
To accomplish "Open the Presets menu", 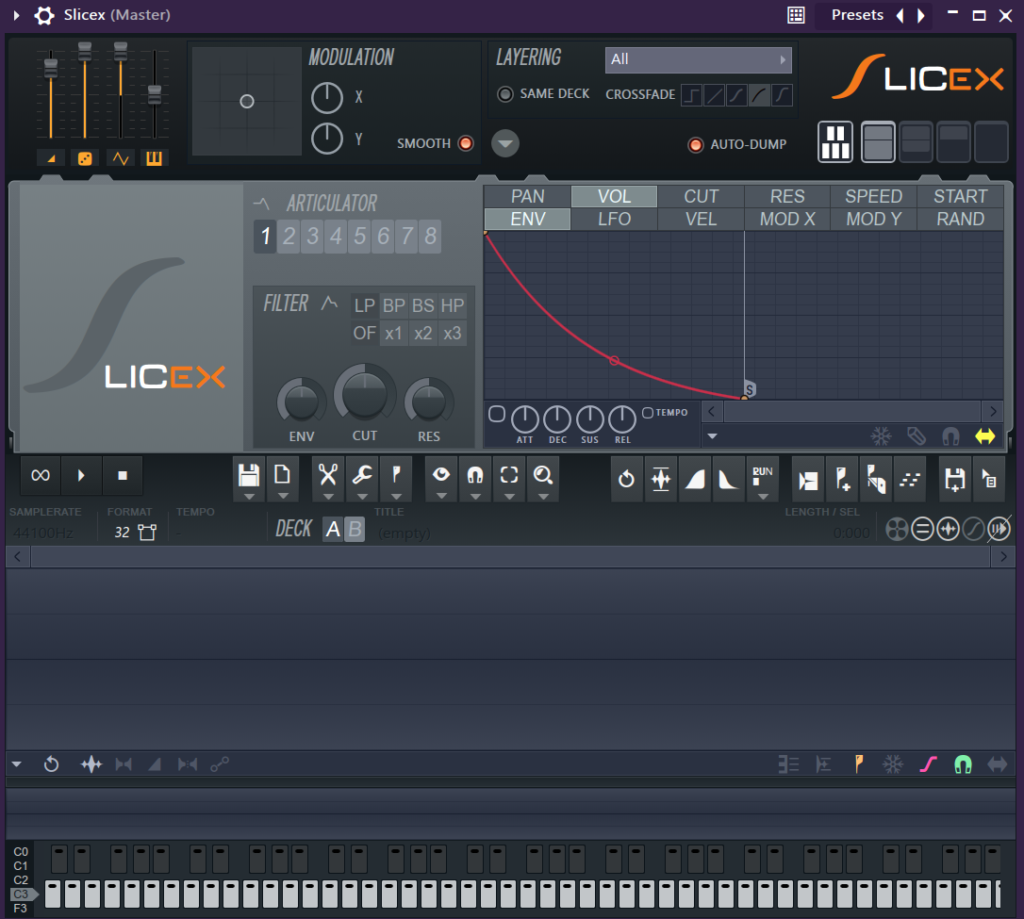I will [857, 15].
